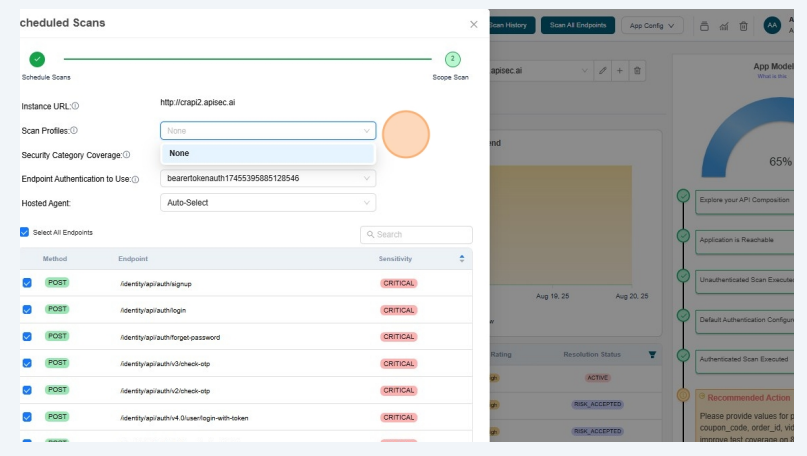Screen dimensions: 807x456
Task: Toggle the Select All Endpoints checkbox
Action: pos(25,232)
